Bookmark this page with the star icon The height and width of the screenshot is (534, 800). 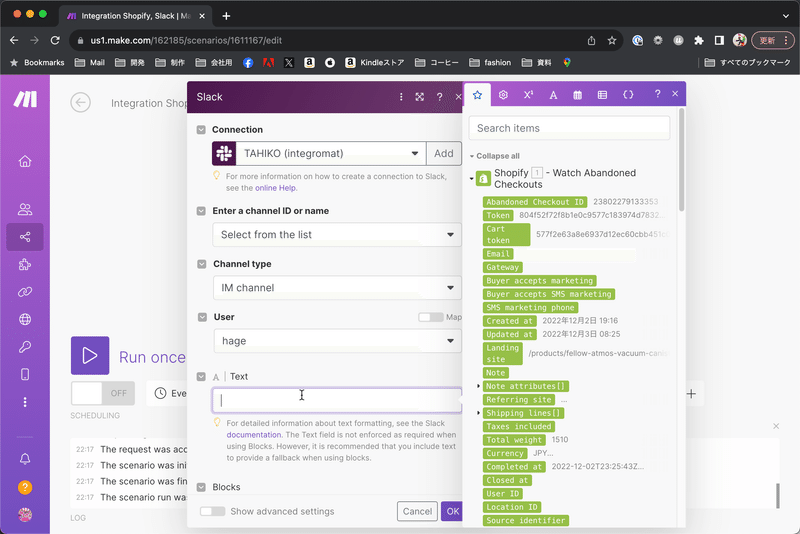(612, 40)
